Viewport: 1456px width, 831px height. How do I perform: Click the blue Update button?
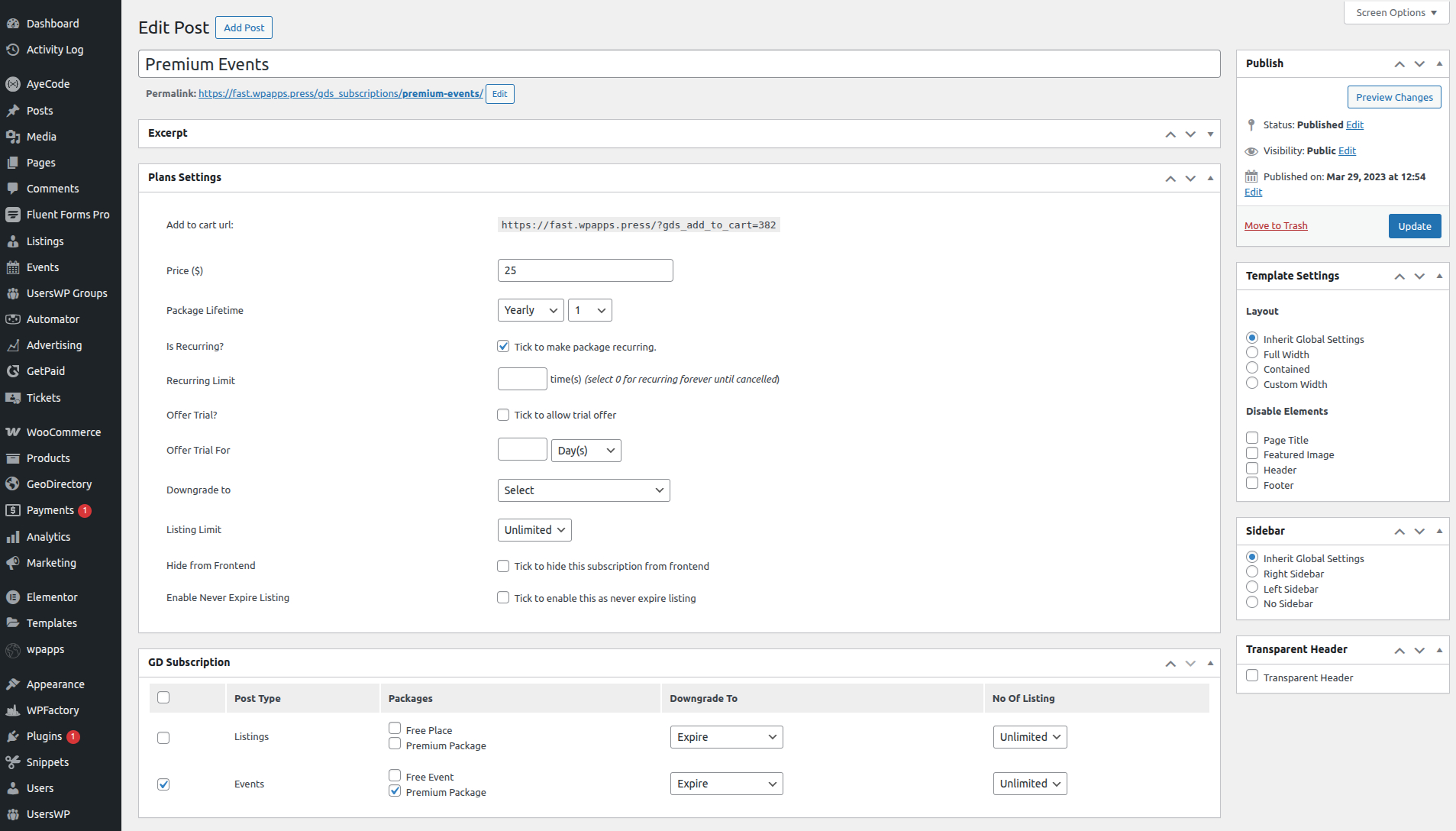tap(1414, 226)
